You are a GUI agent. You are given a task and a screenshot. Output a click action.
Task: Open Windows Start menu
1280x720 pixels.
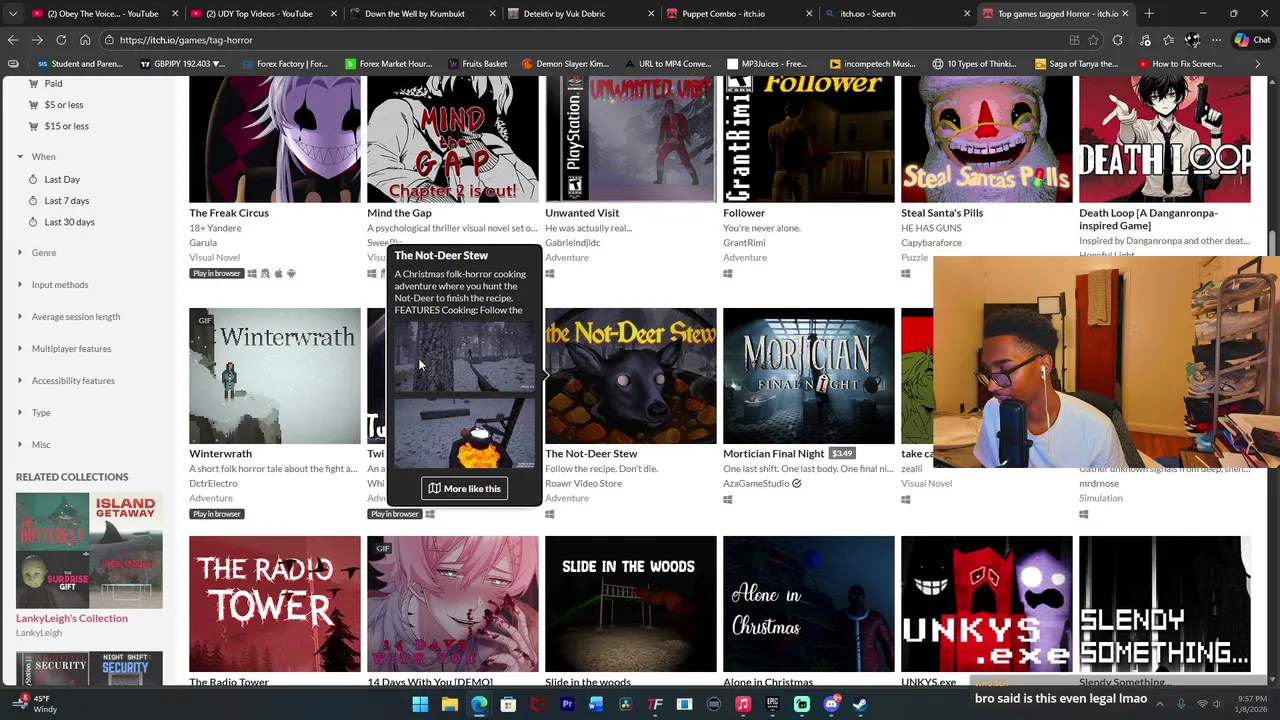coord(420,704)
